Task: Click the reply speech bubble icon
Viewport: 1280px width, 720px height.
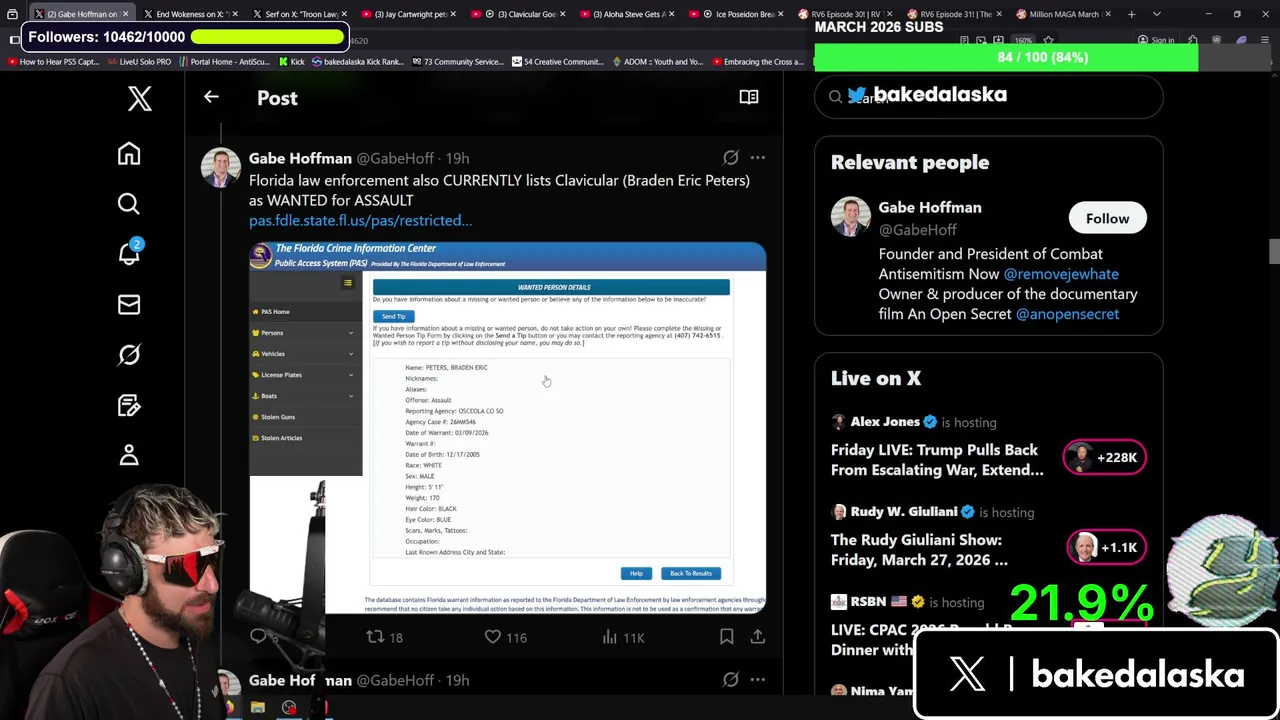Action: (258, 637)
